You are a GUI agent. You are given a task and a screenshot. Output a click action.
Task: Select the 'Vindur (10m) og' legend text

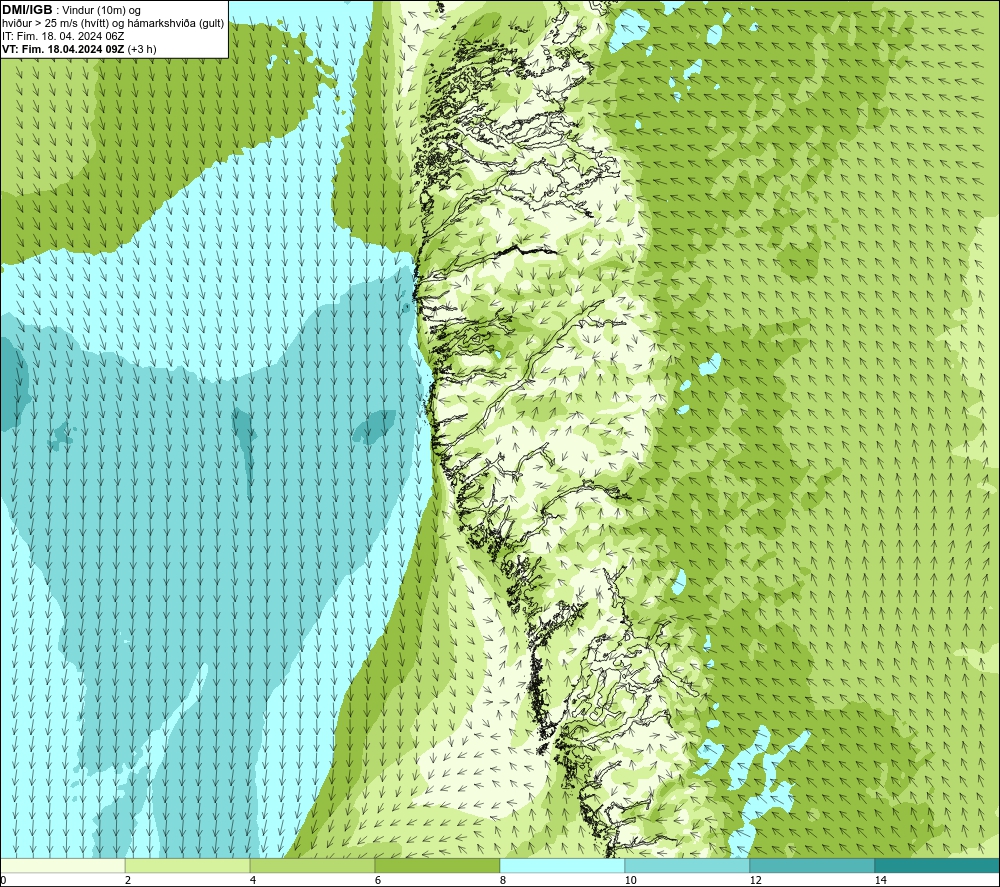pyautogui.click(x=101, y=11)
